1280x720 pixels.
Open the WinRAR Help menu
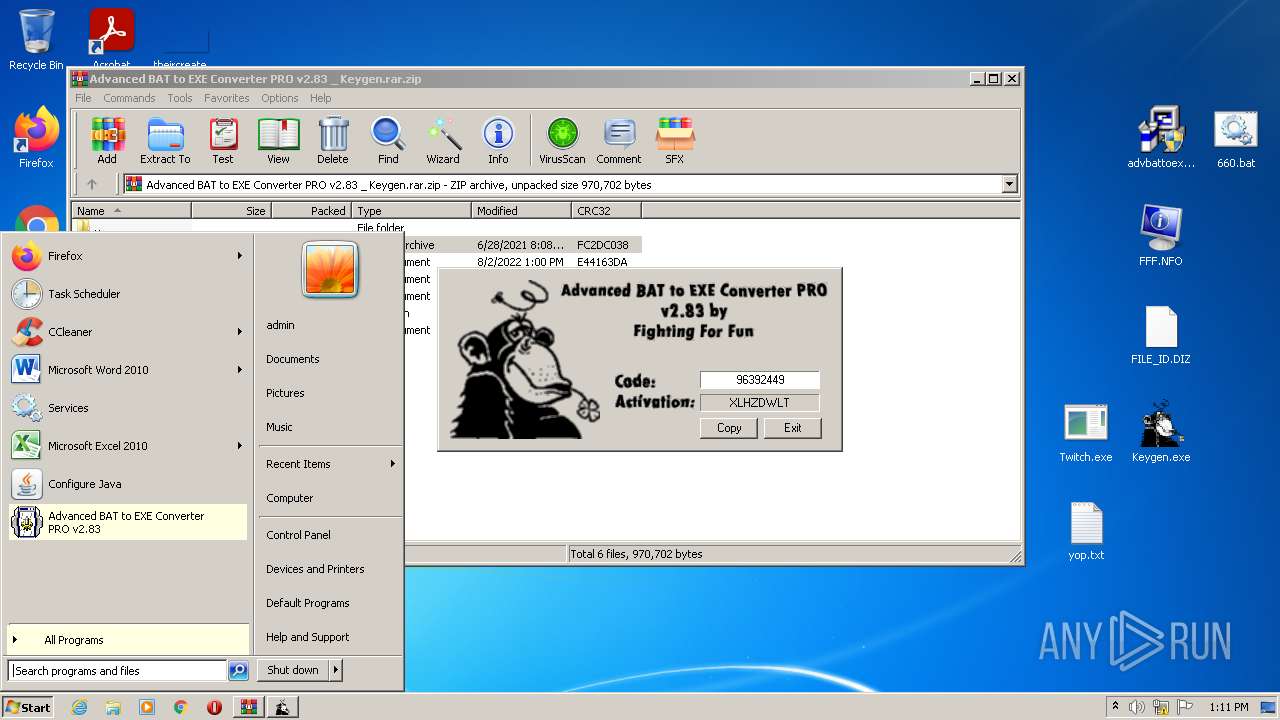point(321,98)
